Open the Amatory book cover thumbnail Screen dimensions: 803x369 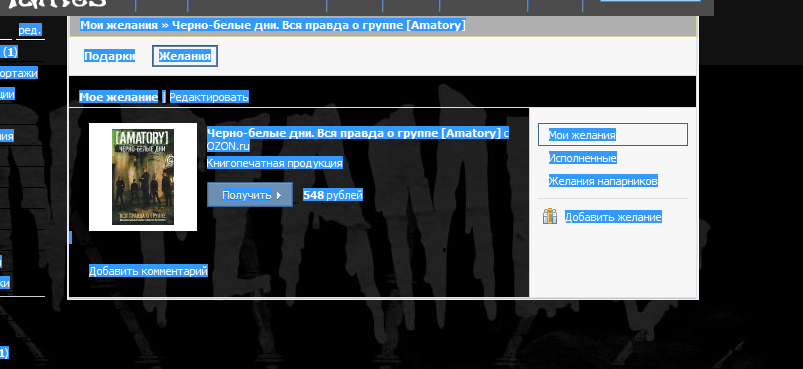click(x=143, y=177)
